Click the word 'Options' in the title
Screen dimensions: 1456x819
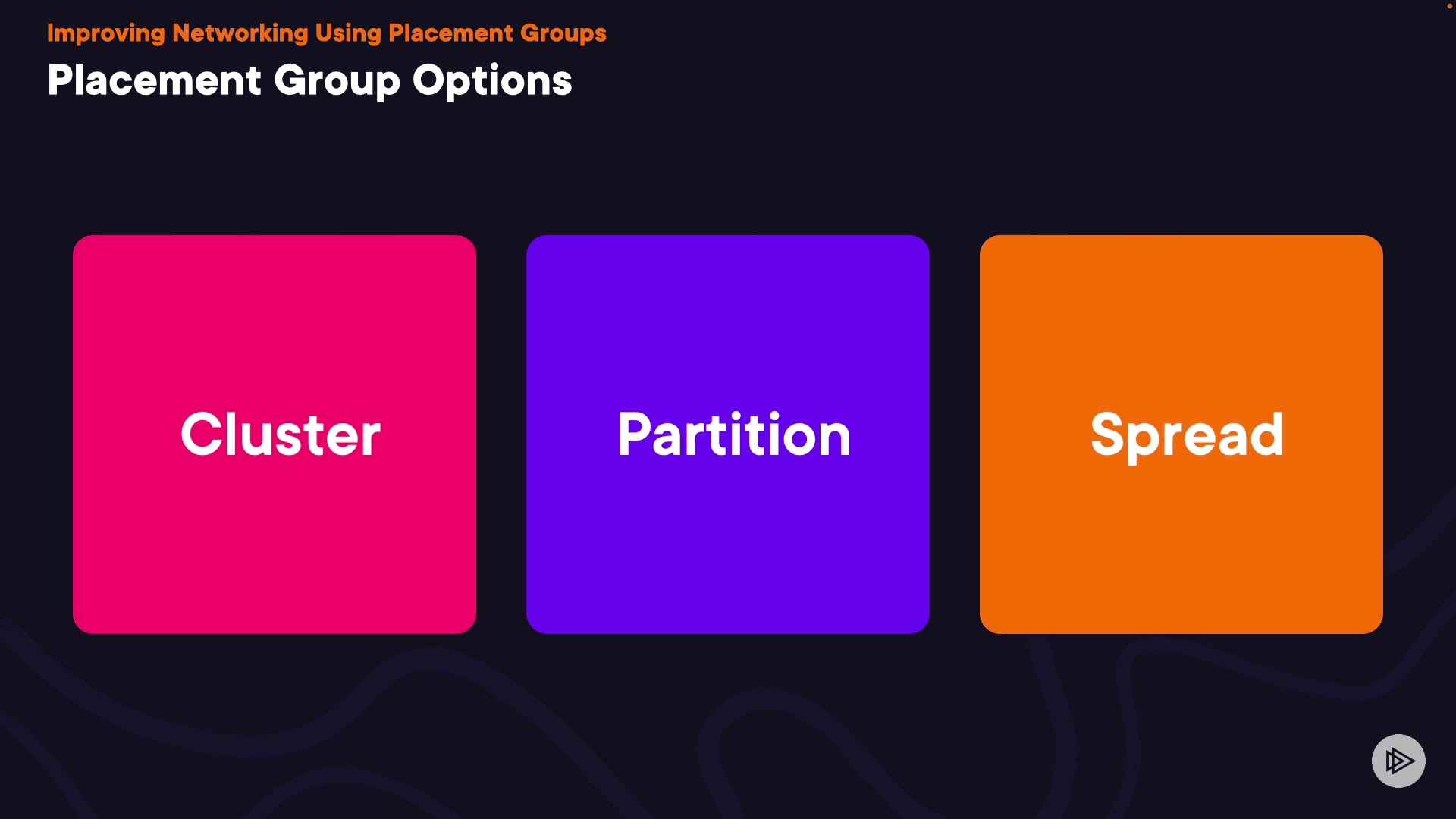click(492, 80)
